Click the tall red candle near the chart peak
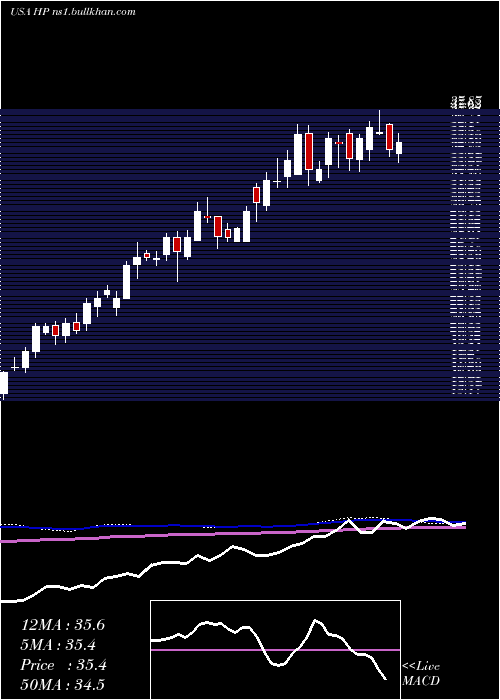Screen dimensions: 500x700 (308, 151)
